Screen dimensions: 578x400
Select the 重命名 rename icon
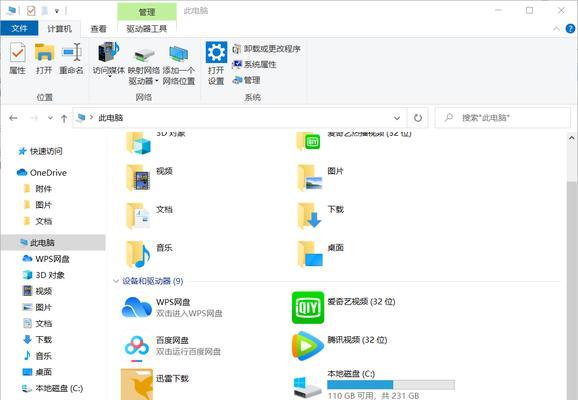72,52
